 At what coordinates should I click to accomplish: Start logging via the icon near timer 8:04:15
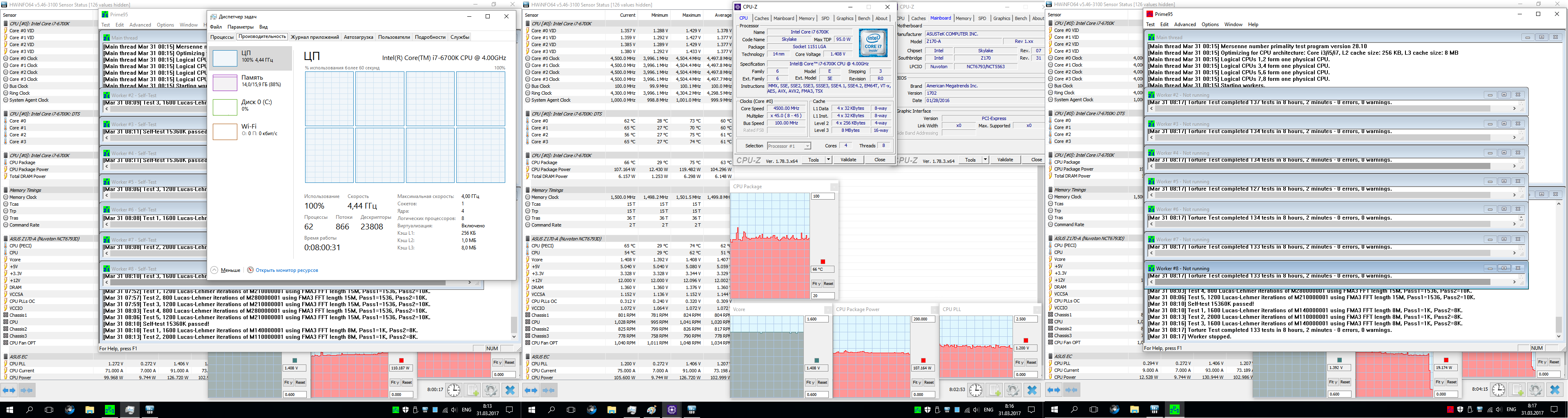pyautogui.click(x=1517, y=389)
